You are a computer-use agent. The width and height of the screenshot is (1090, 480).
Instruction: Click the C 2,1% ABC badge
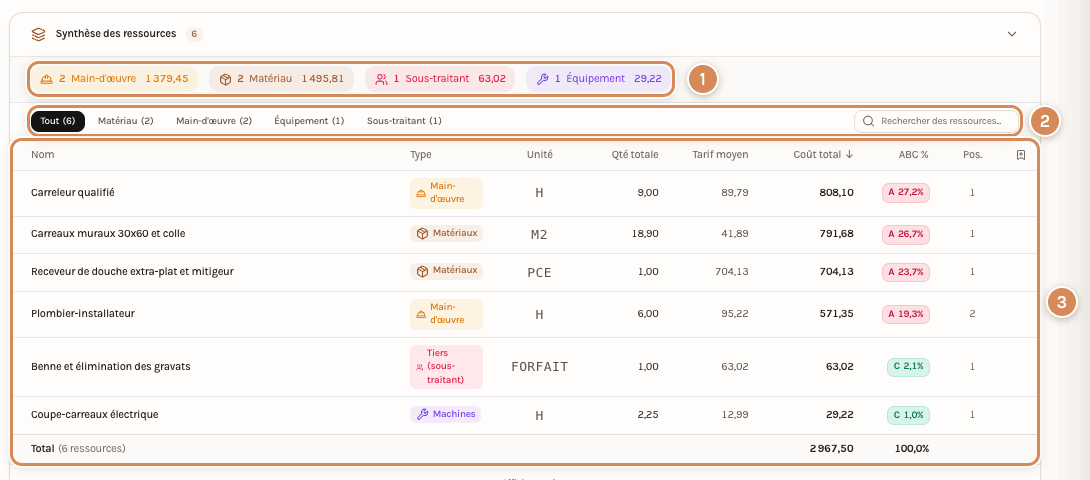pyautogui.click(x=909, y=367)
